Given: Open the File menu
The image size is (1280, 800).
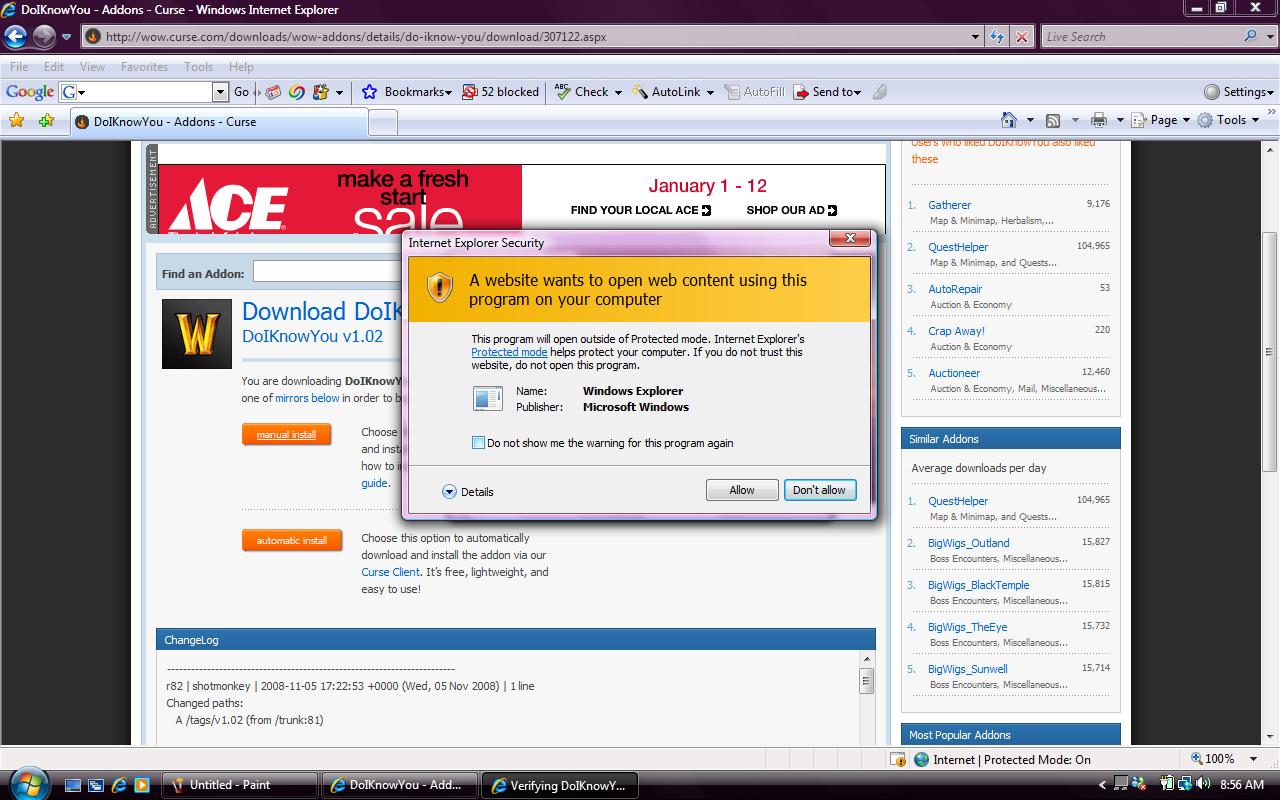Looking at the screenshot, I should click(x=19, y=66).
